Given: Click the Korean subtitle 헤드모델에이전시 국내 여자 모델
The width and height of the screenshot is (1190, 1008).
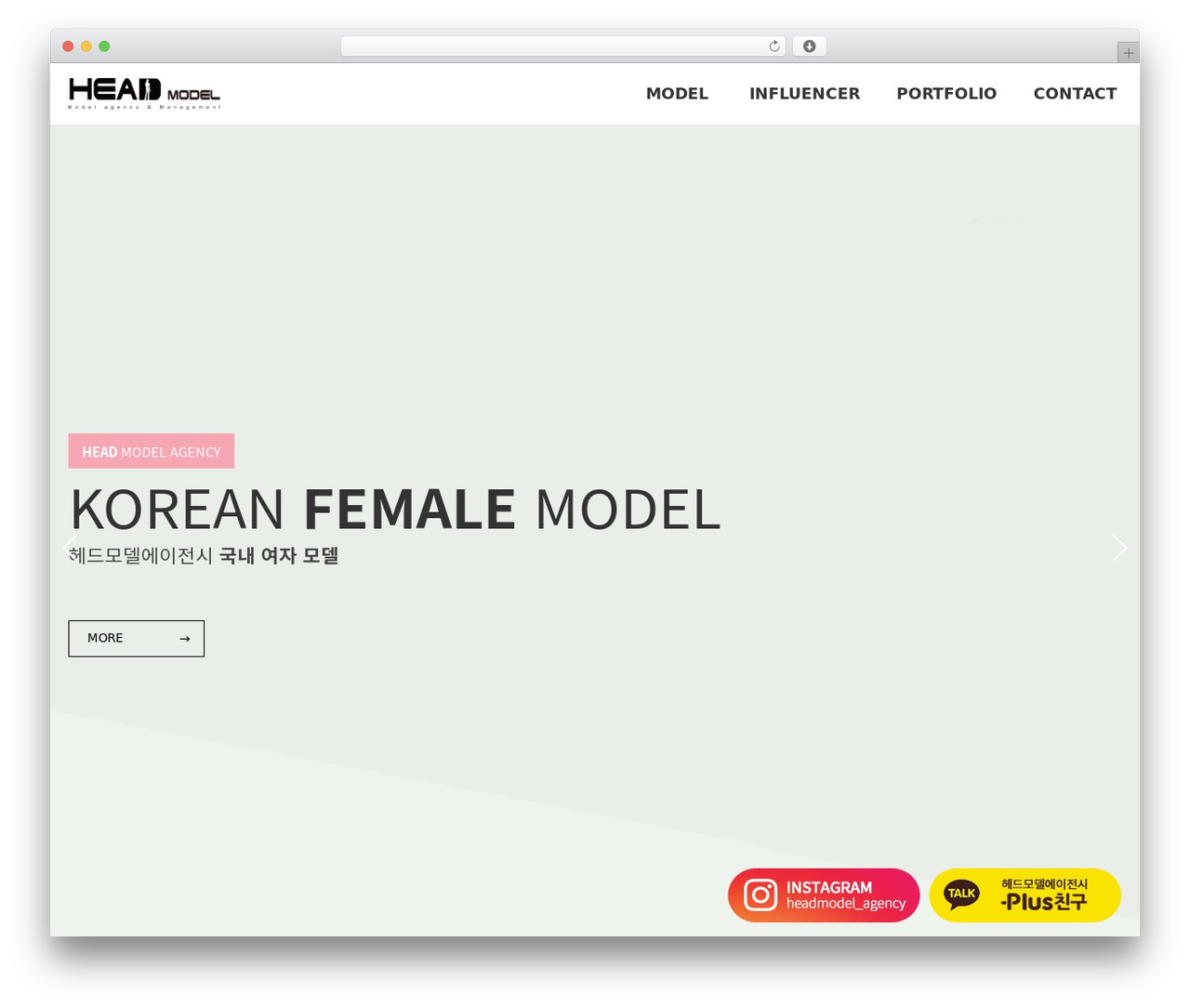Looking at the screenshot, I should coord(204,556).
